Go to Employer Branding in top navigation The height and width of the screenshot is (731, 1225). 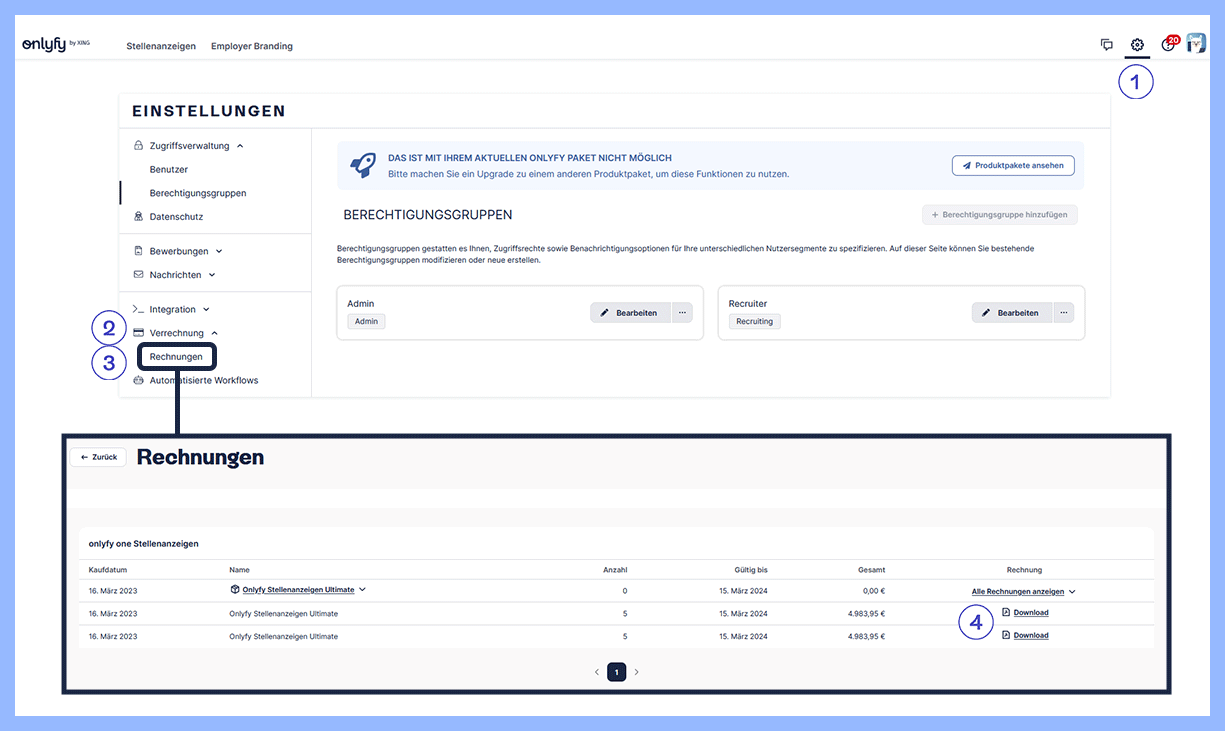[x=252, y=46]
